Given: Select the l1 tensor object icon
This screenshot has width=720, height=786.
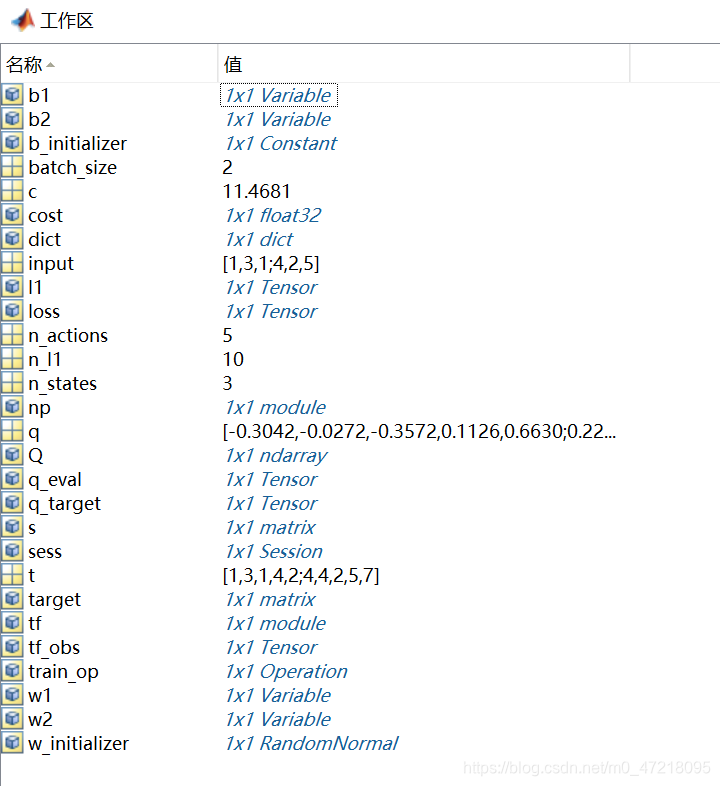Looking at the screenshot, I should point(12,287).
